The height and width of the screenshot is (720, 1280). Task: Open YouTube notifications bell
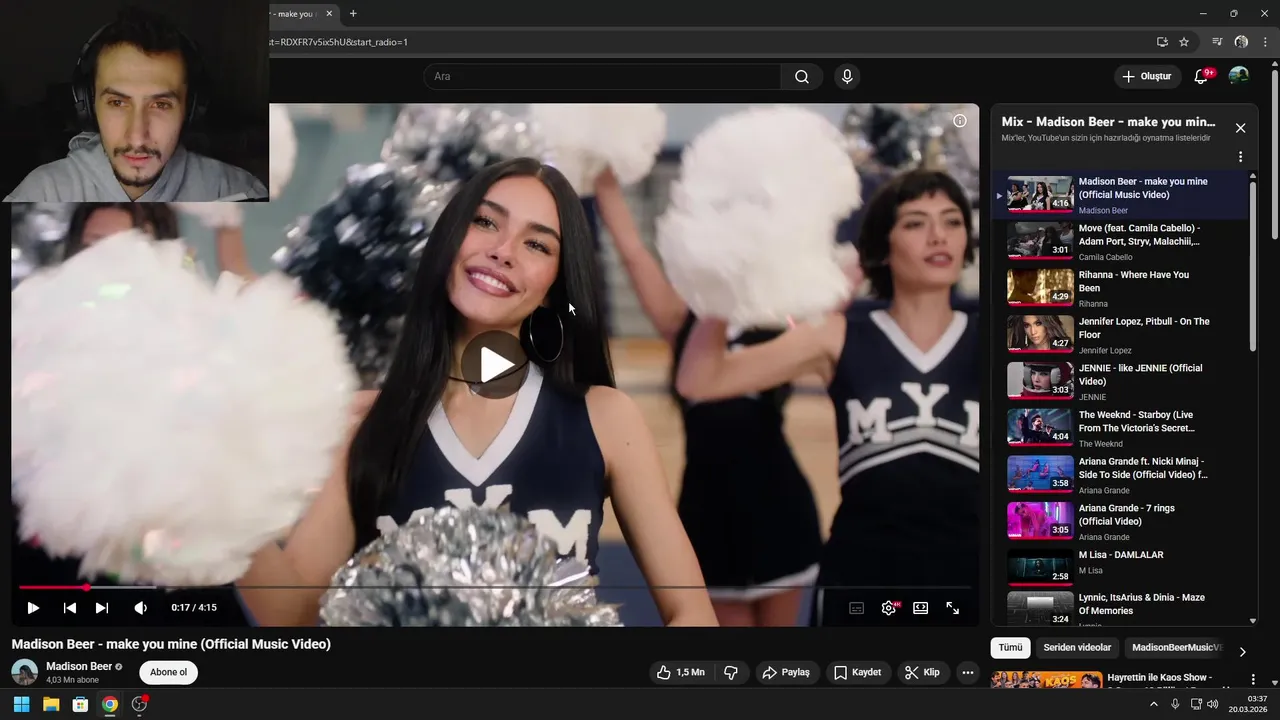pyautogui.click(x=1202, y=77)
